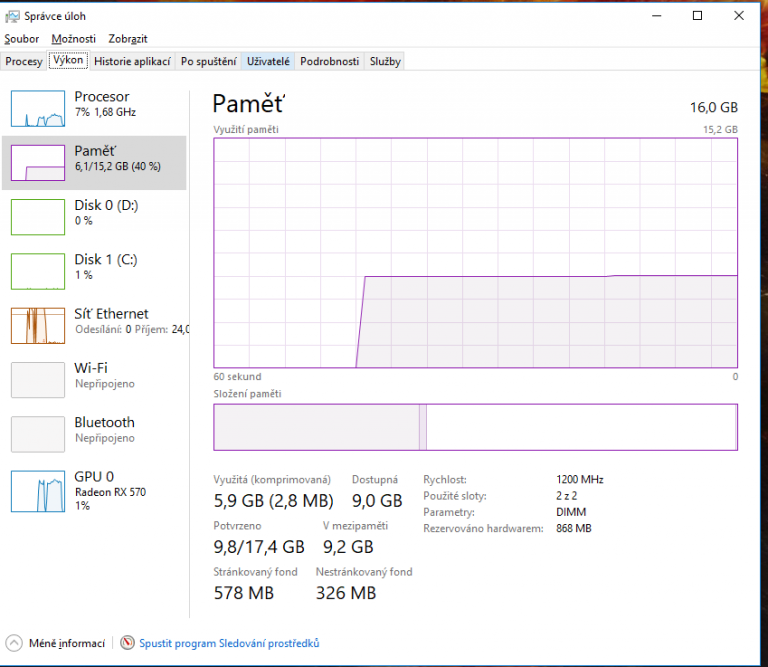The width and height of the screenshot is (768, 667).
Task: Switch to the Procesy tab
Action: pos(24,61)
